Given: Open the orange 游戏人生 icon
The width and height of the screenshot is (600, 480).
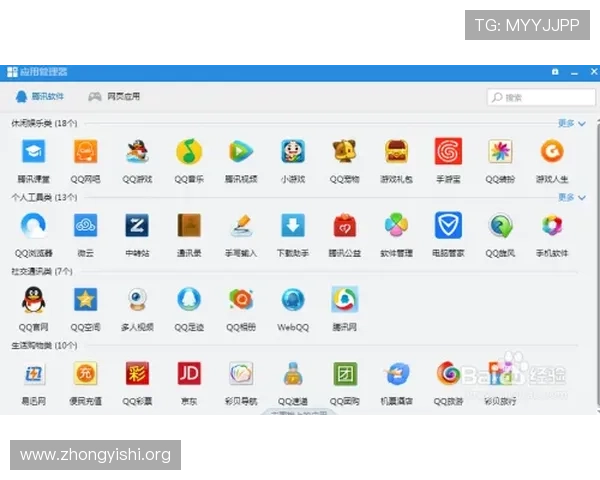Looking at the screenshot, I should coord(552,151).
